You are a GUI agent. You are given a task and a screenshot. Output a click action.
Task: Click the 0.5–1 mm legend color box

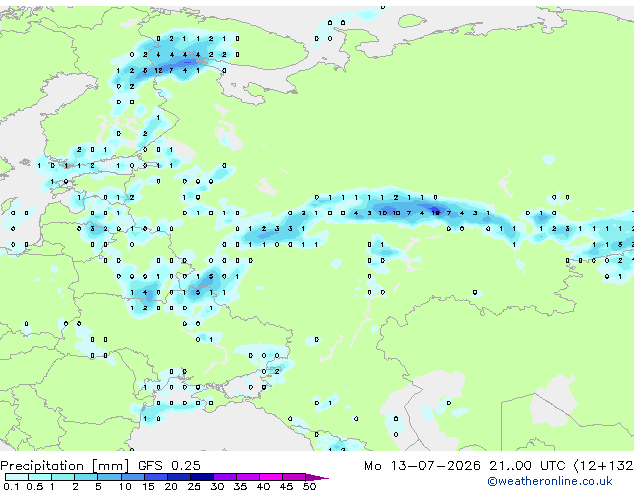tap(40, 477)
